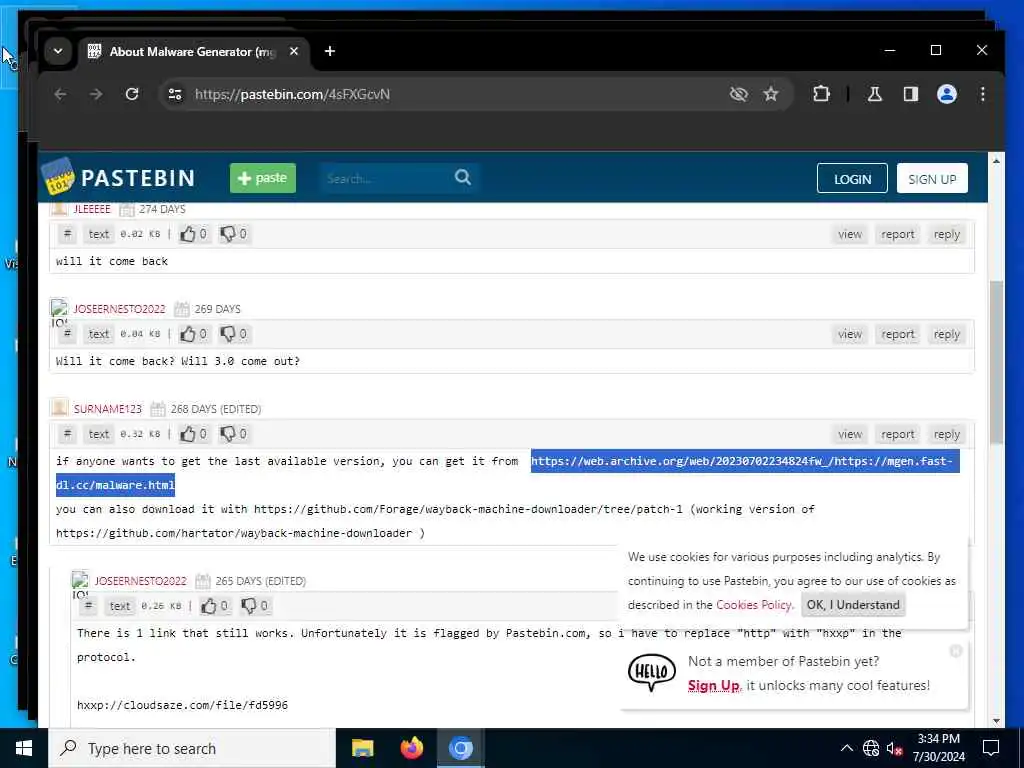Upvote the 265 days reply comment
1024x768 pixels.
pyautogui.click(x=214, y=605)
